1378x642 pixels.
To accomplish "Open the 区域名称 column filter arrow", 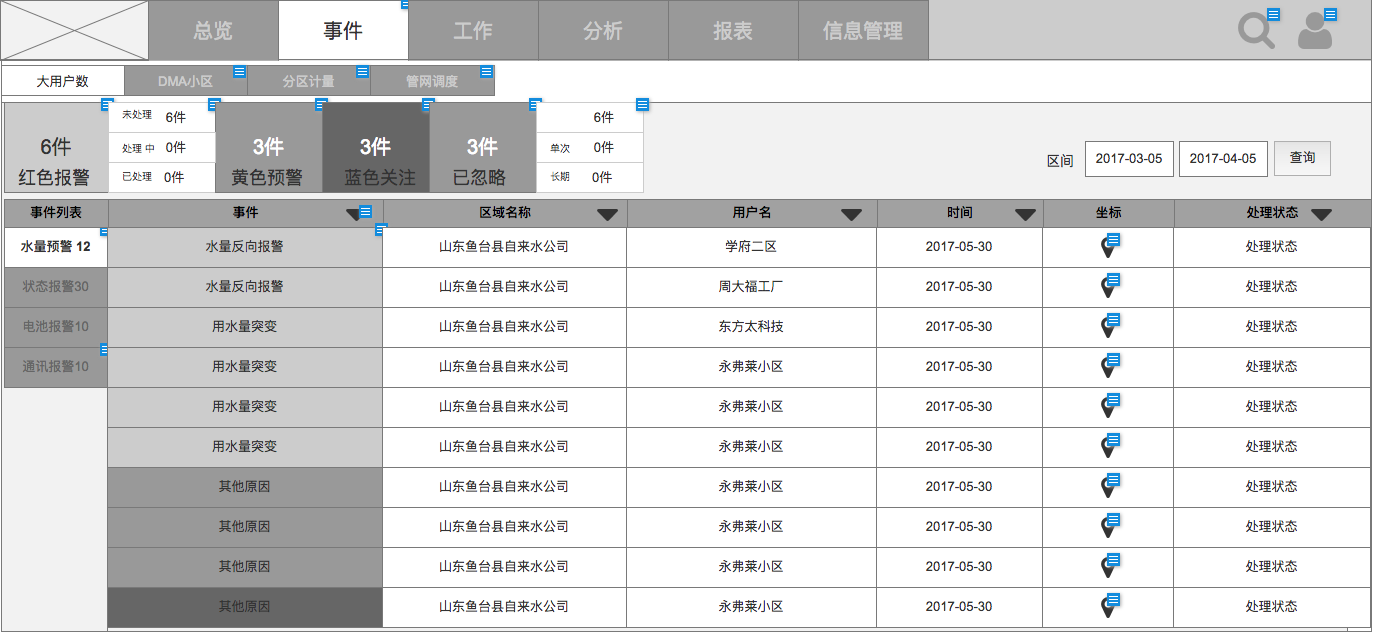I will pos(607,214).
